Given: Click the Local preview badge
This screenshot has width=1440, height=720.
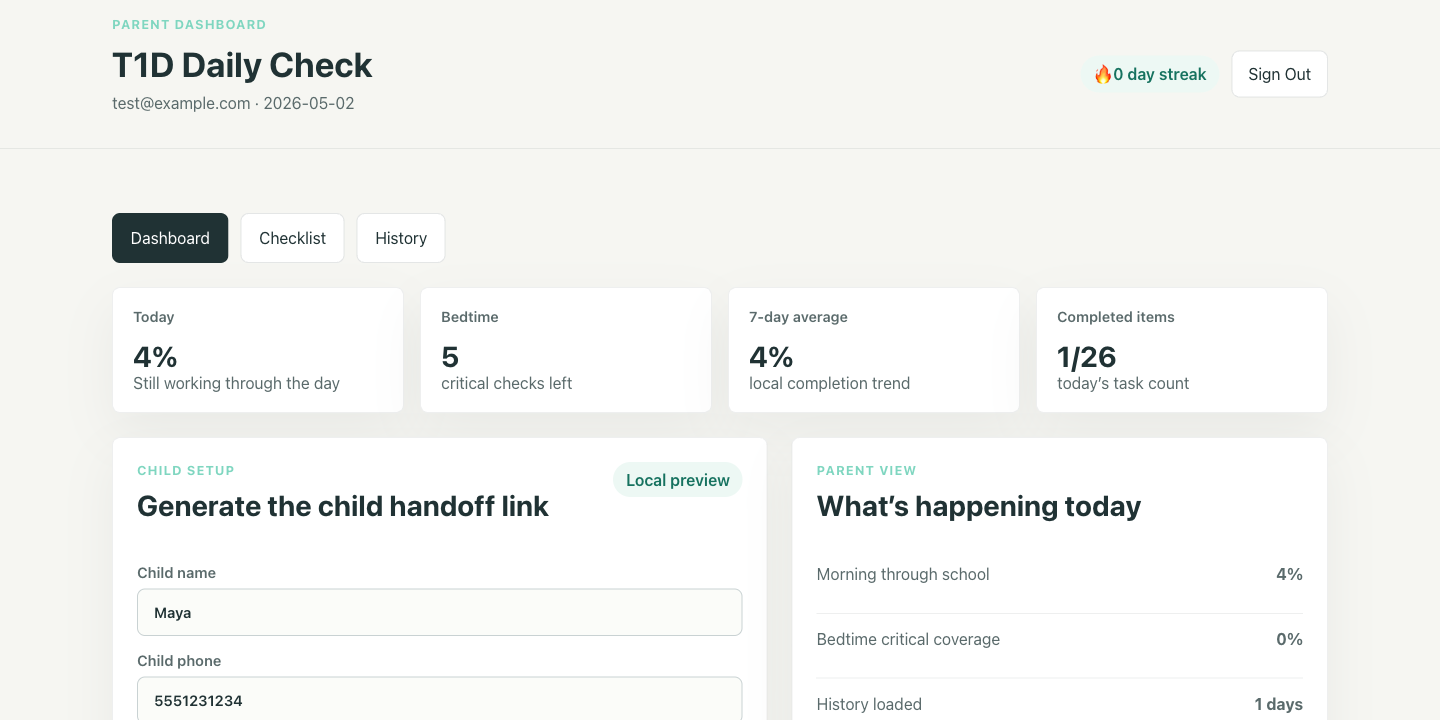Looking at the screenshot, I should click(678, 480).
